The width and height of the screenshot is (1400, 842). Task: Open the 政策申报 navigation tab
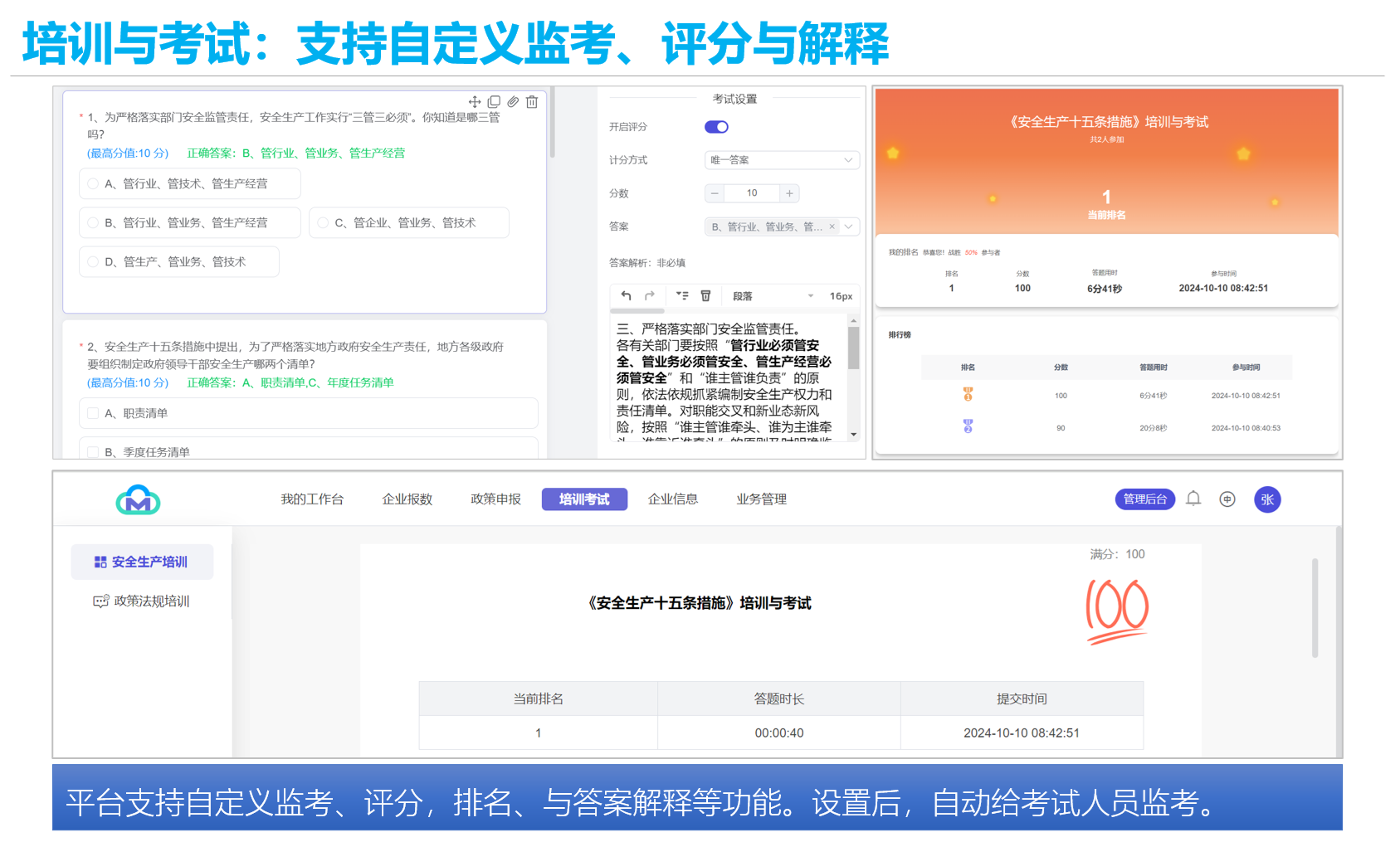point(495,499)
